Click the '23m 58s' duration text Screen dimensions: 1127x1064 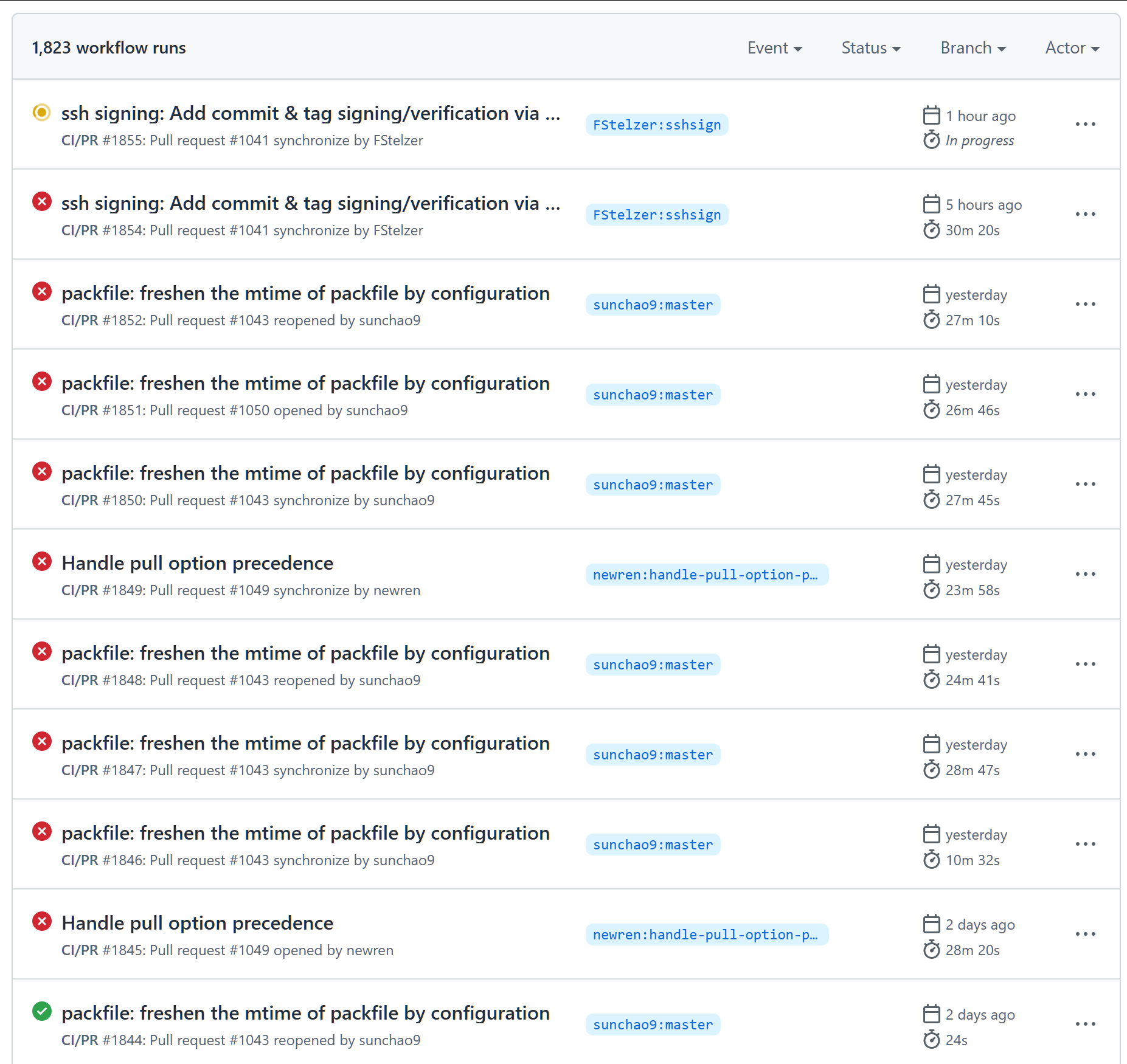973,590
